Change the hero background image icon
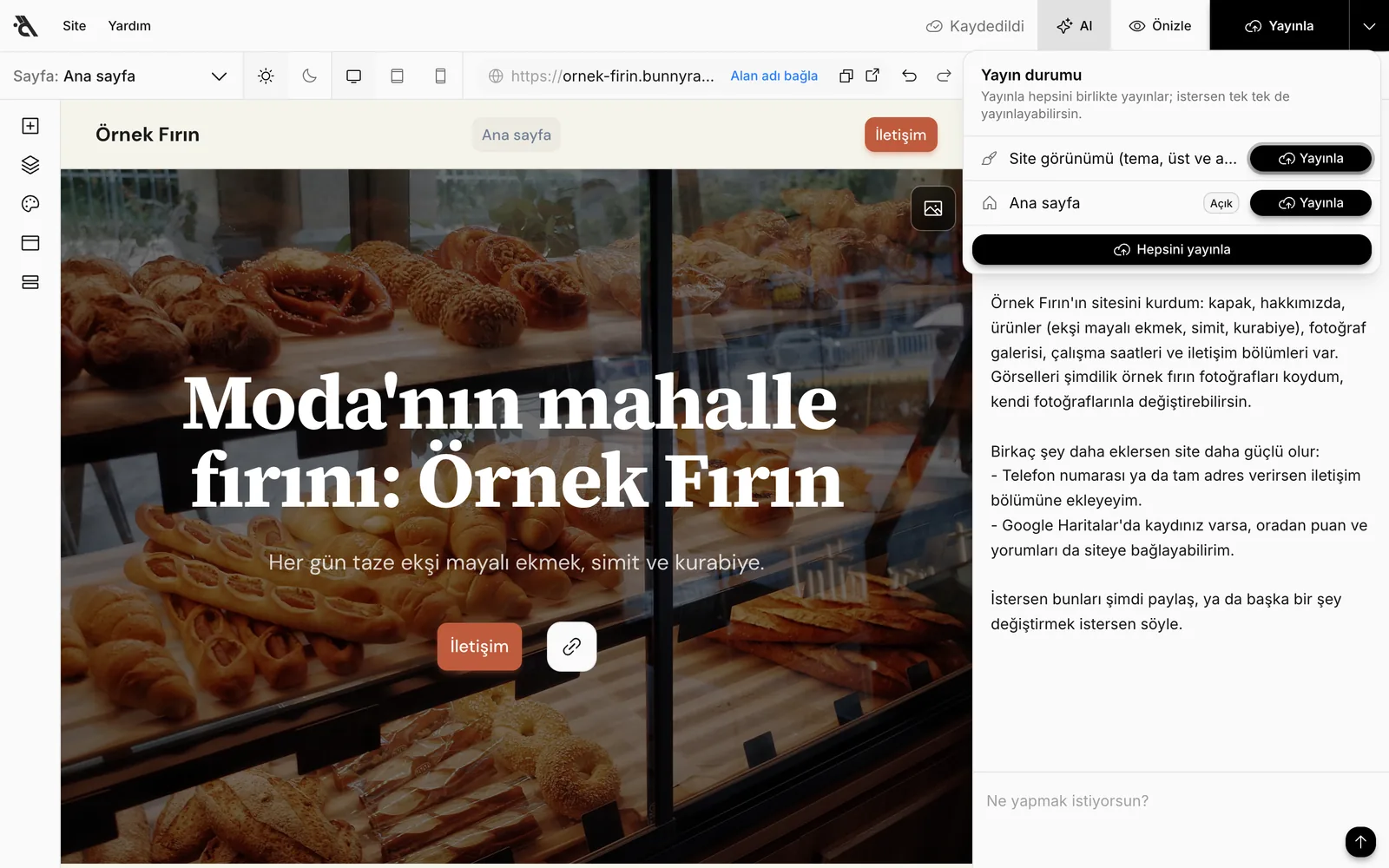This screenshot has height=868, width=1389. 933,208
